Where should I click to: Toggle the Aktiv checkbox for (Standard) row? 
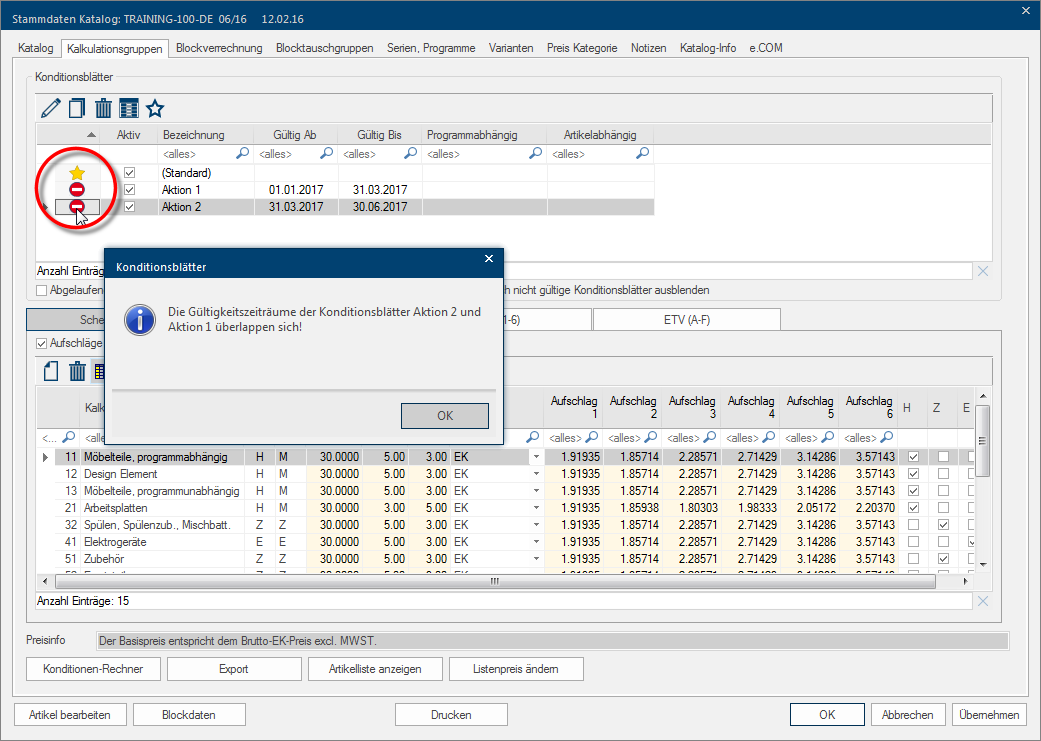[129, 173]
